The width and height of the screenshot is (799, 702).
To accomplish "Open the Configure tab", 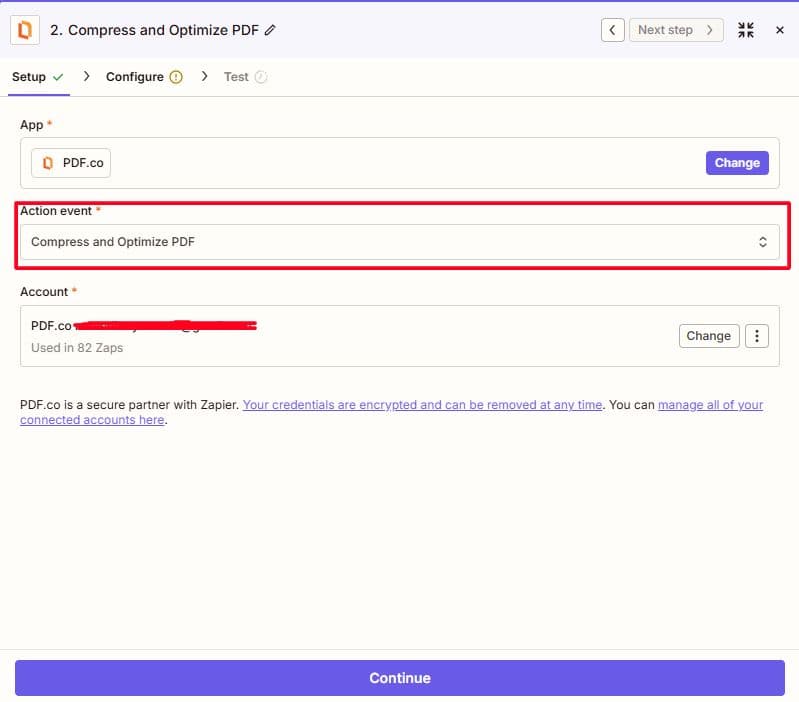I will (x=144, y=77).
